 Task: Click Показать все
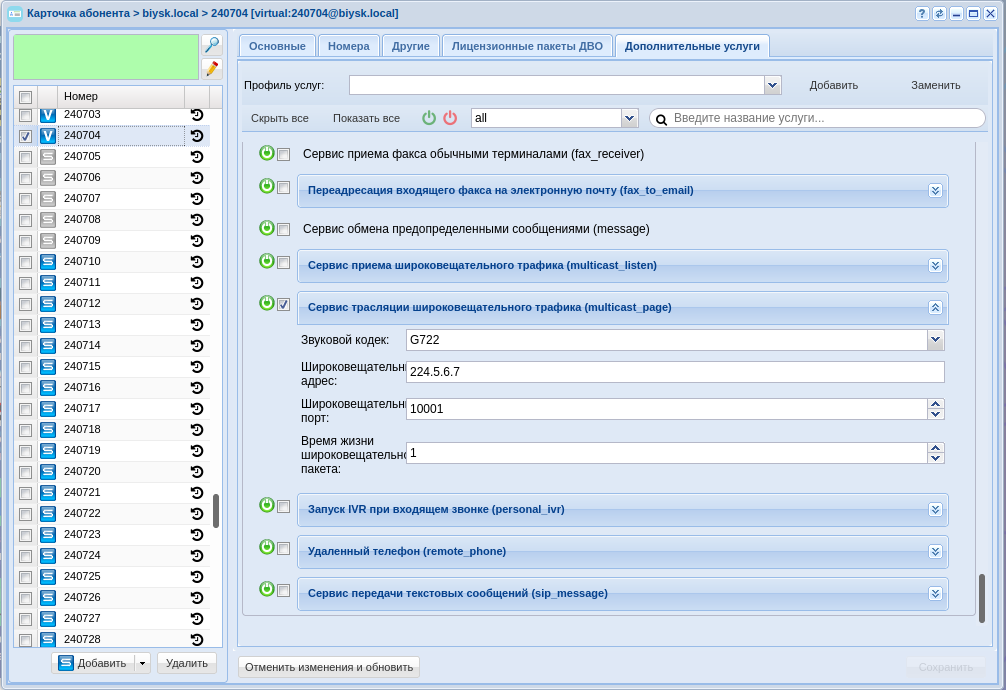366,118
